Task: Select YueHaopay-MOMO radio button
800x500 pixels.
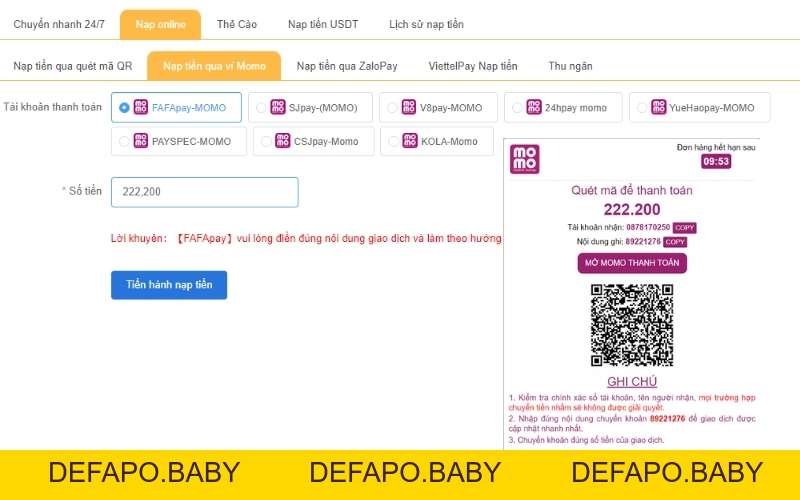Action: tap(642, 108)
